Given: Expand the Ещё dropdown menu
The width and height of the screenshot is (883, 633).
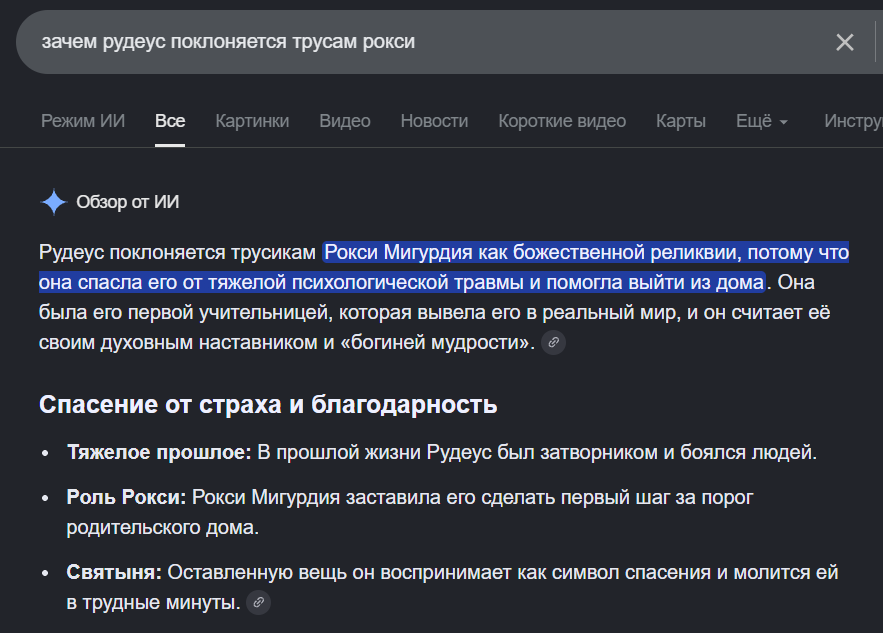Looking at the screenshot, I should click(x=761, y=121).
